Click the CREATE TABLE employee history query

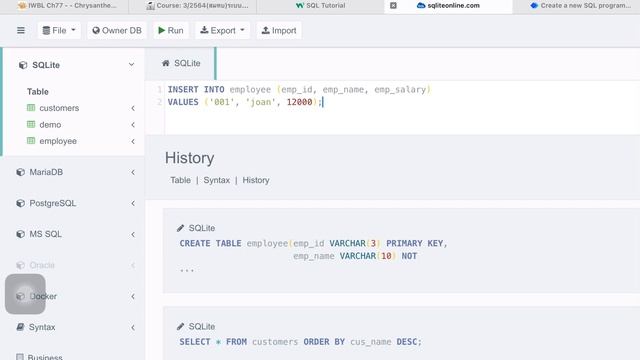[313, 250]
